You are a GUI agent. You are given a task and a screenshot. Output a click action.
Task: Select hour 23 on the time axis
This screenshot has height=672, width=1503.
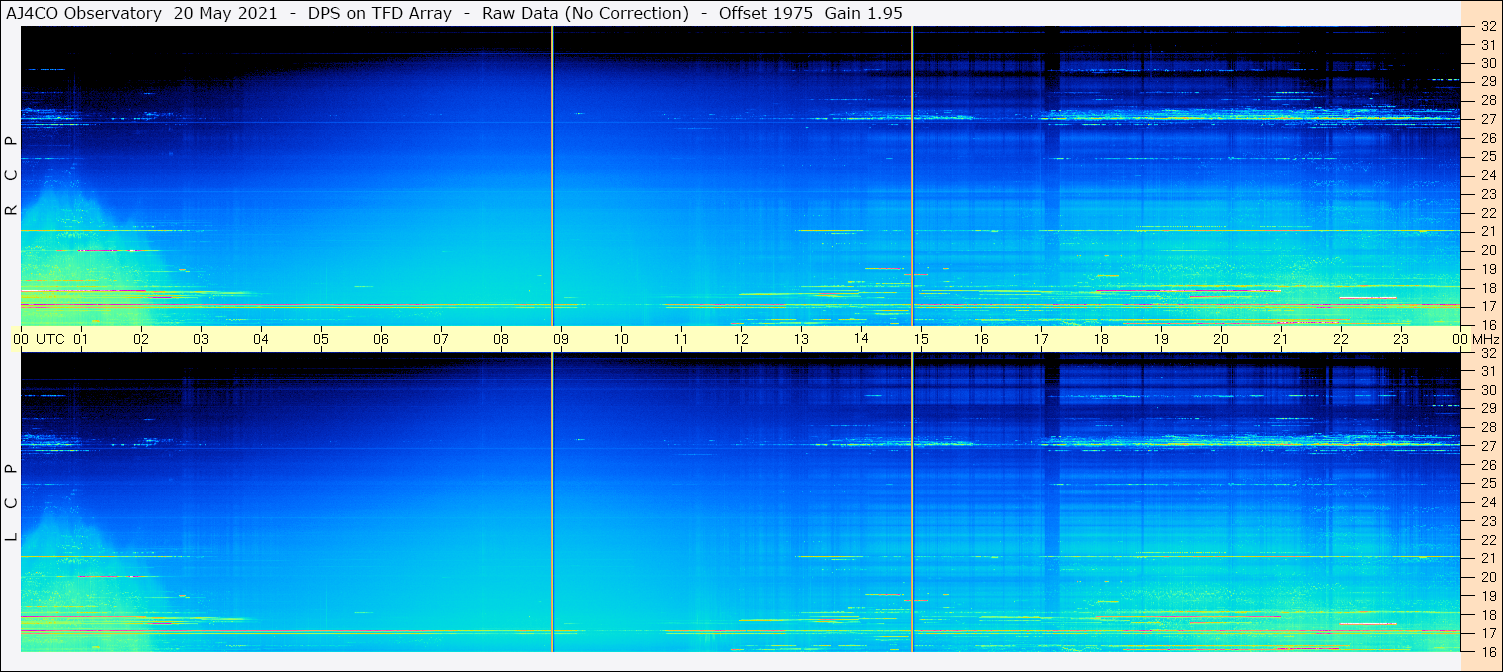coord(1401,339)
